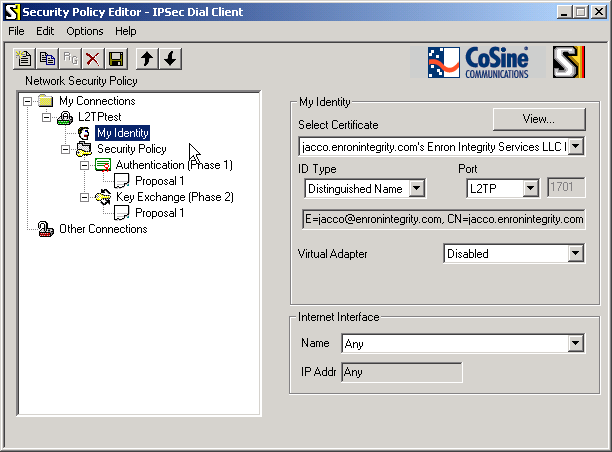Click the Copy toolbar icon
The height and width of the screenshot is (452, 612).
(x=47, y=59)
